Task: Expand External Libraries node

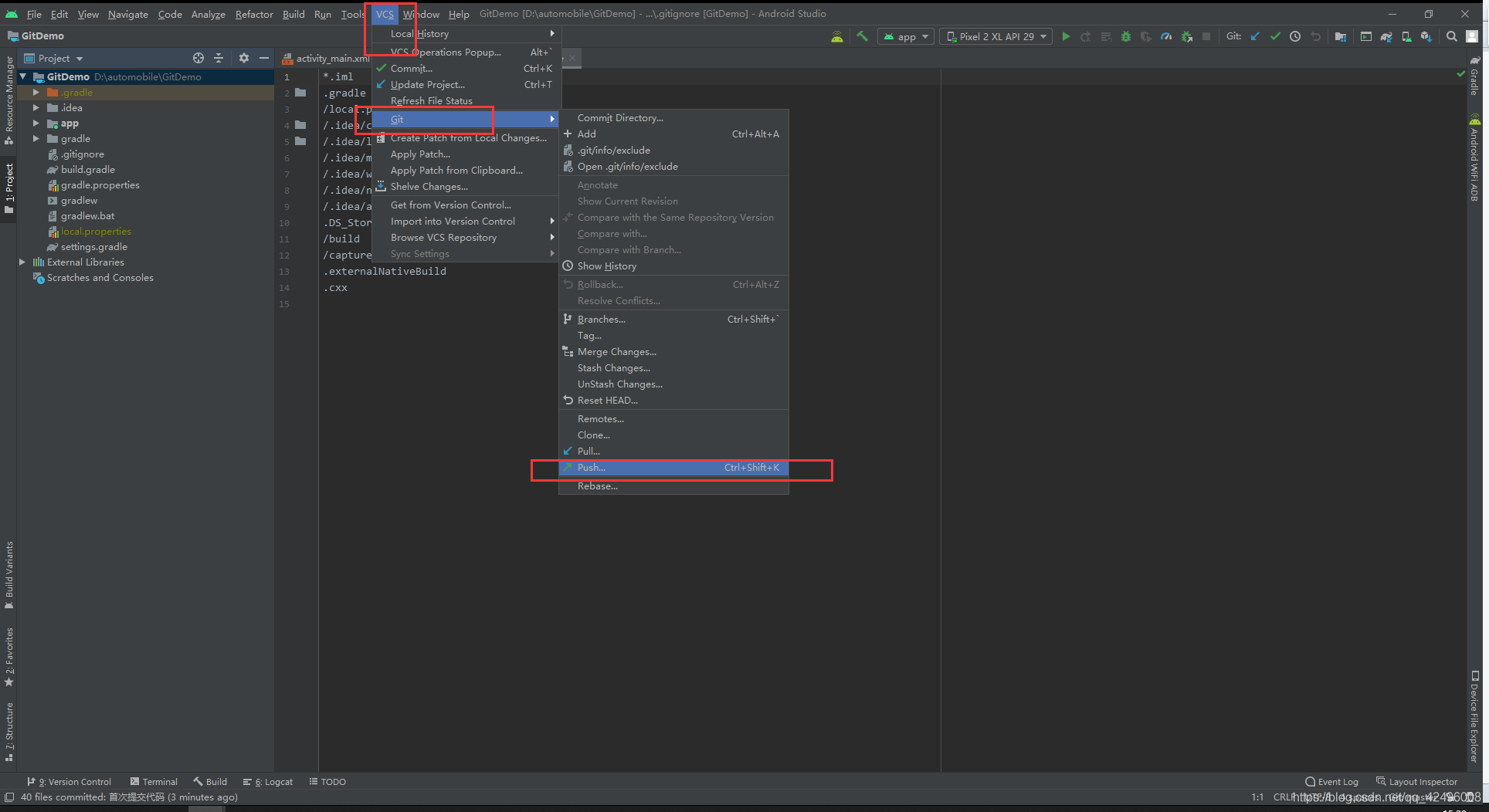Action: point(22,262)
